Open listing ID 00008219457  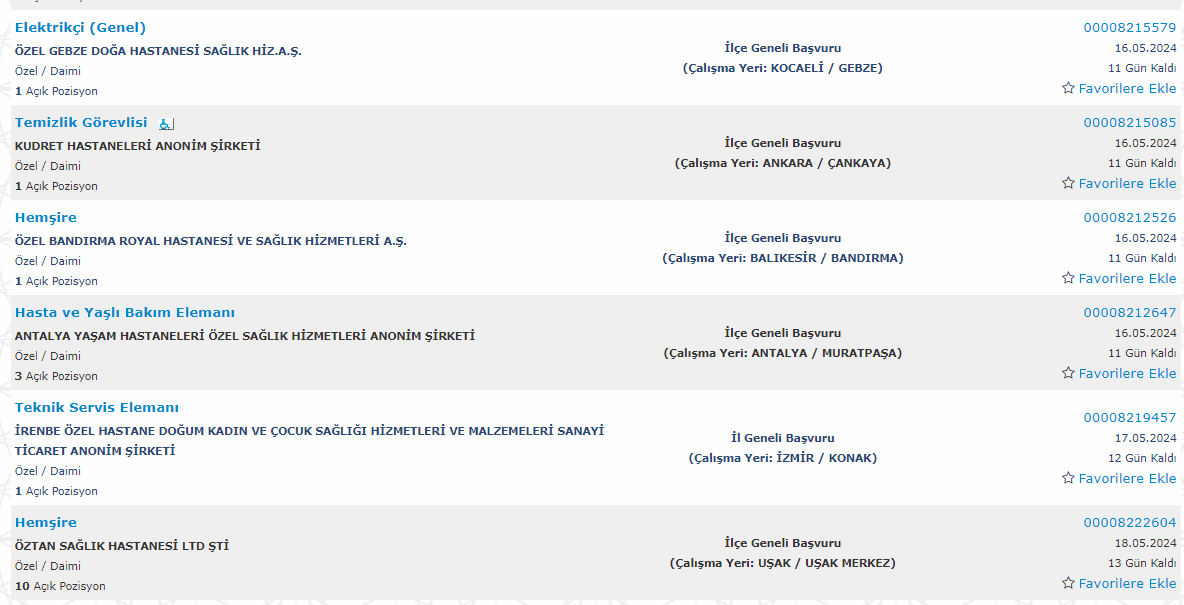point(1130,417)
